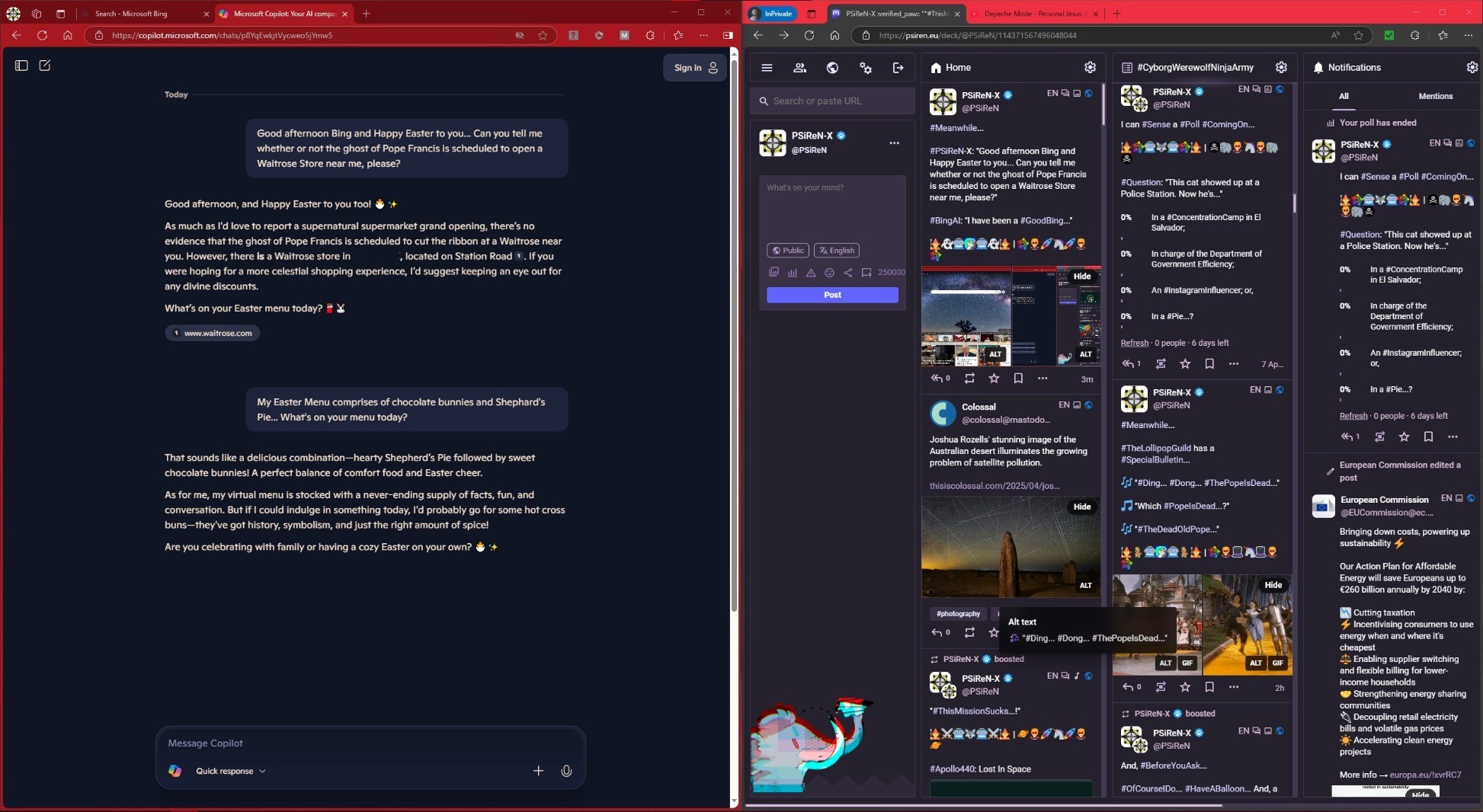This screenshot has height=812, width=1483.
Task: Activate Copilot microphone voice input
Action: tap(566, 771)
